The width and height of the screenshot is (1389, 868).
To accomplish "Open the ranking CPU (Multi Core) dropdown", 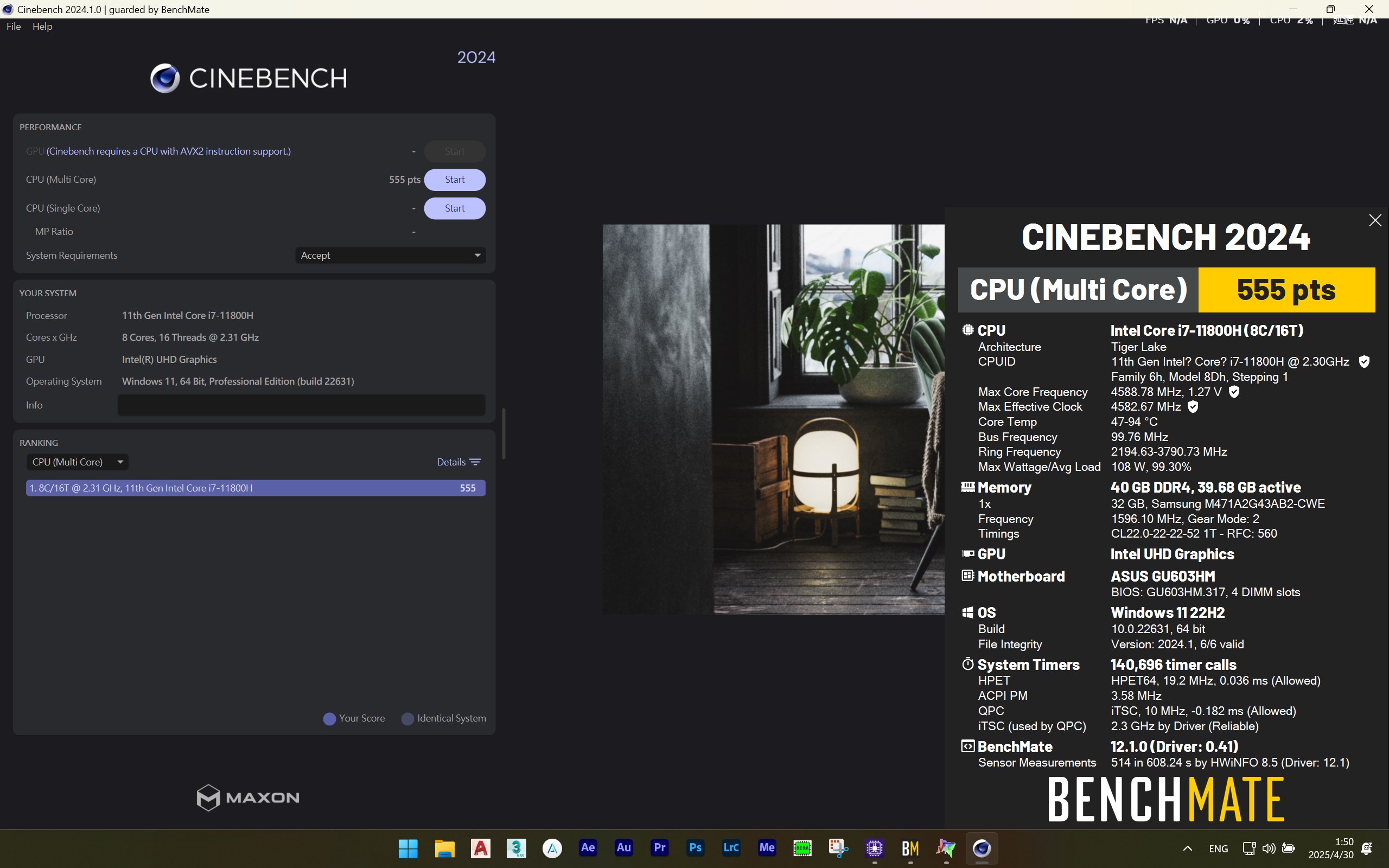I will coord(77,462).
